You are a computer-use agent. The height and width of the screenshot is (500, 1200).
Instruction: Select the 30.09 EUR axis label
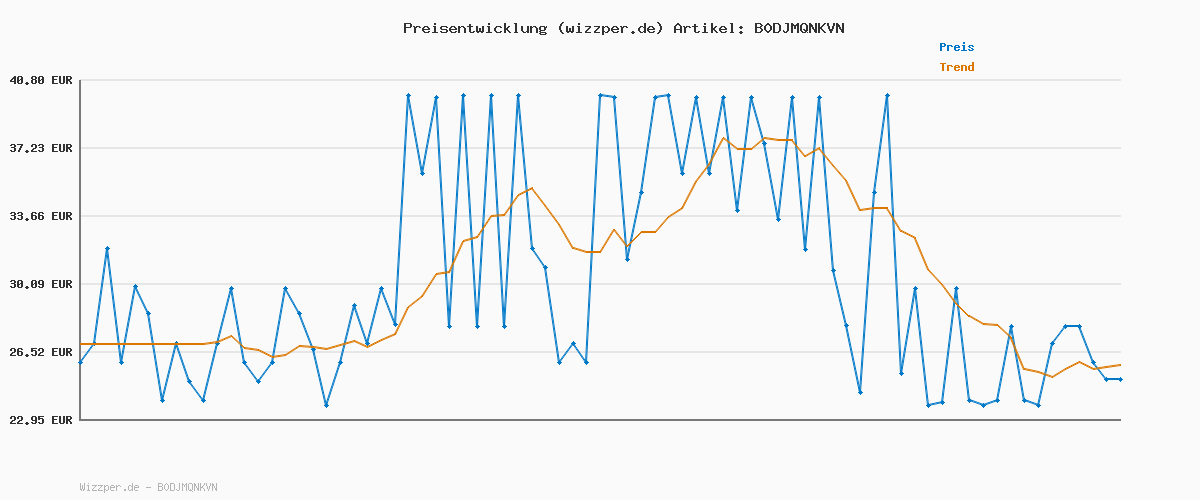pyautogui.click(x=40, y=284)
